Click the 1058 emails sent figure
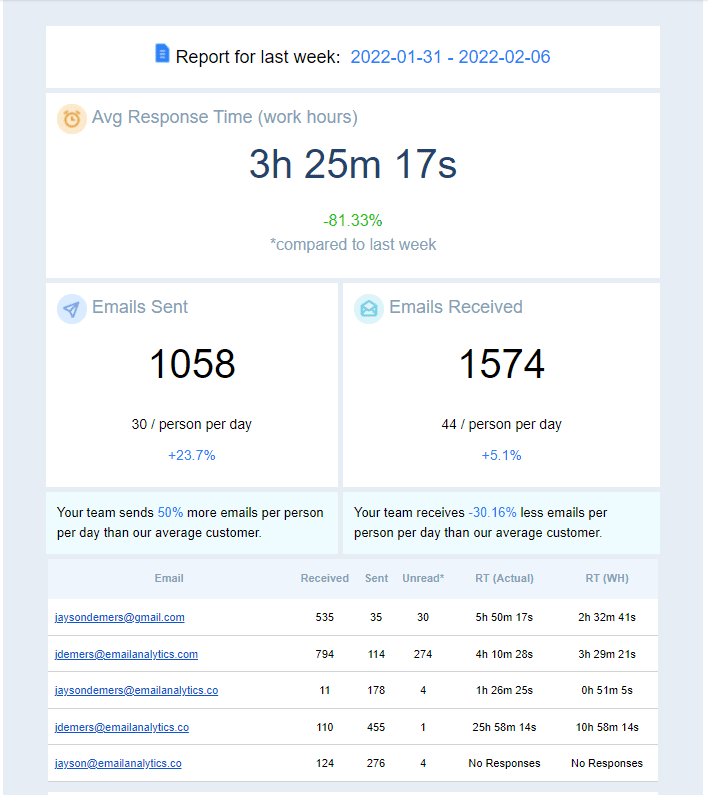Image resolution: width=708 pixels, height=795 pixels. 192,364
